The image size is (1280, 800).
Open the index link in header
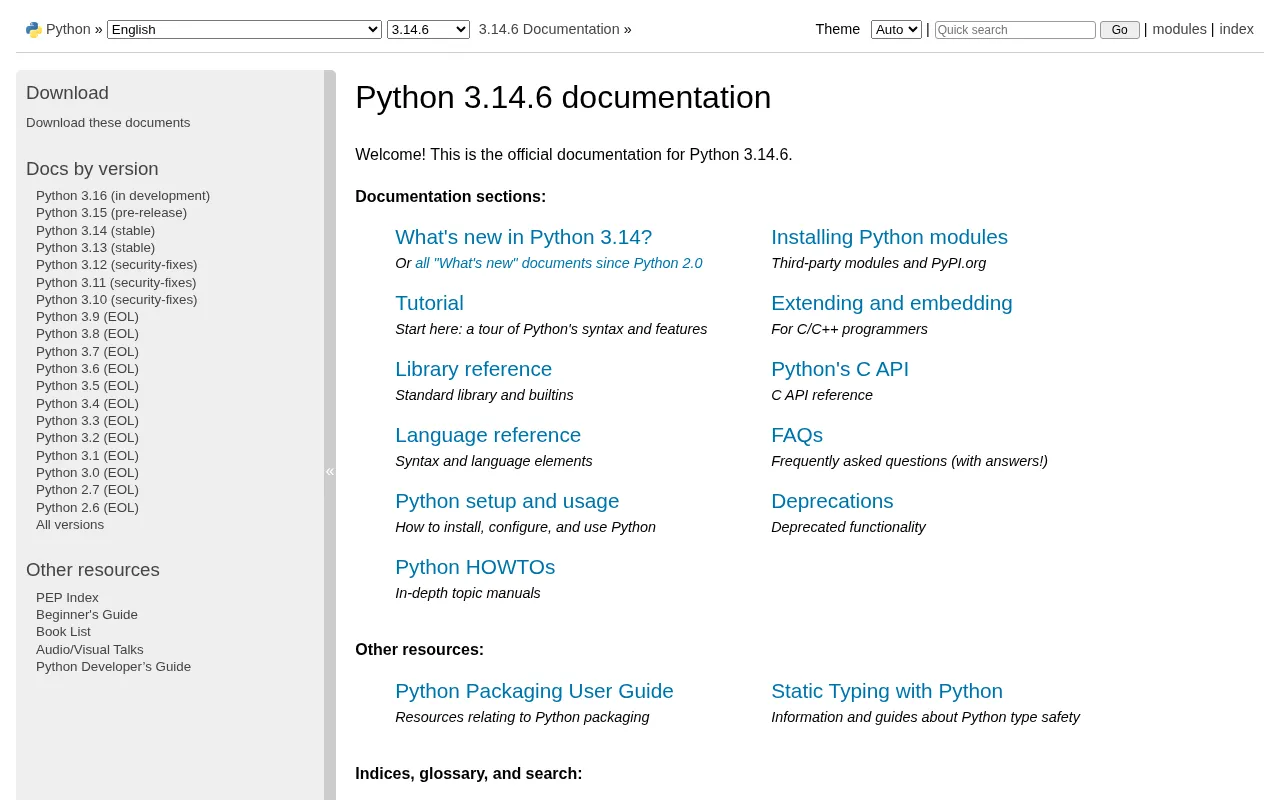pyautogui.click(x=1236, y=29)
